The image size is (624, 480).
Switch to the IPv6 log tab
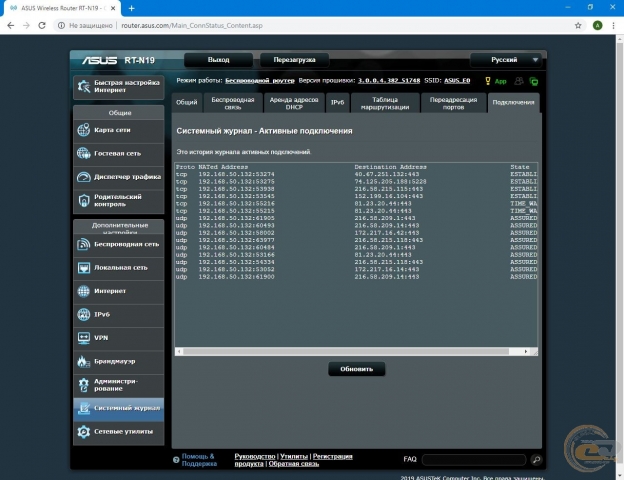click(337, 102)
